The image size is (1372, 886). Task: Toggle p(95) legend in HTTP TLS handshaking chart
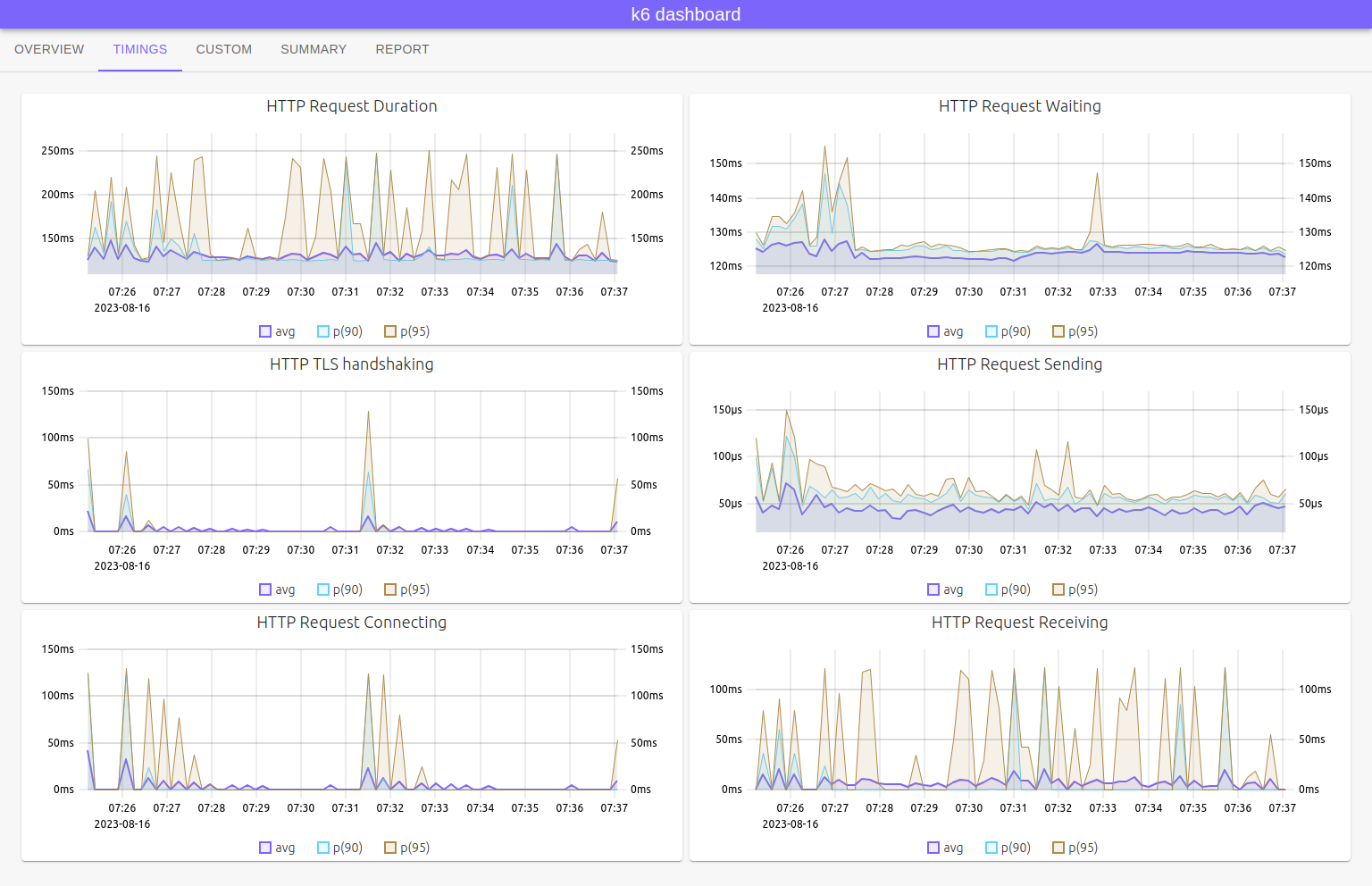(x=406, y=589)
